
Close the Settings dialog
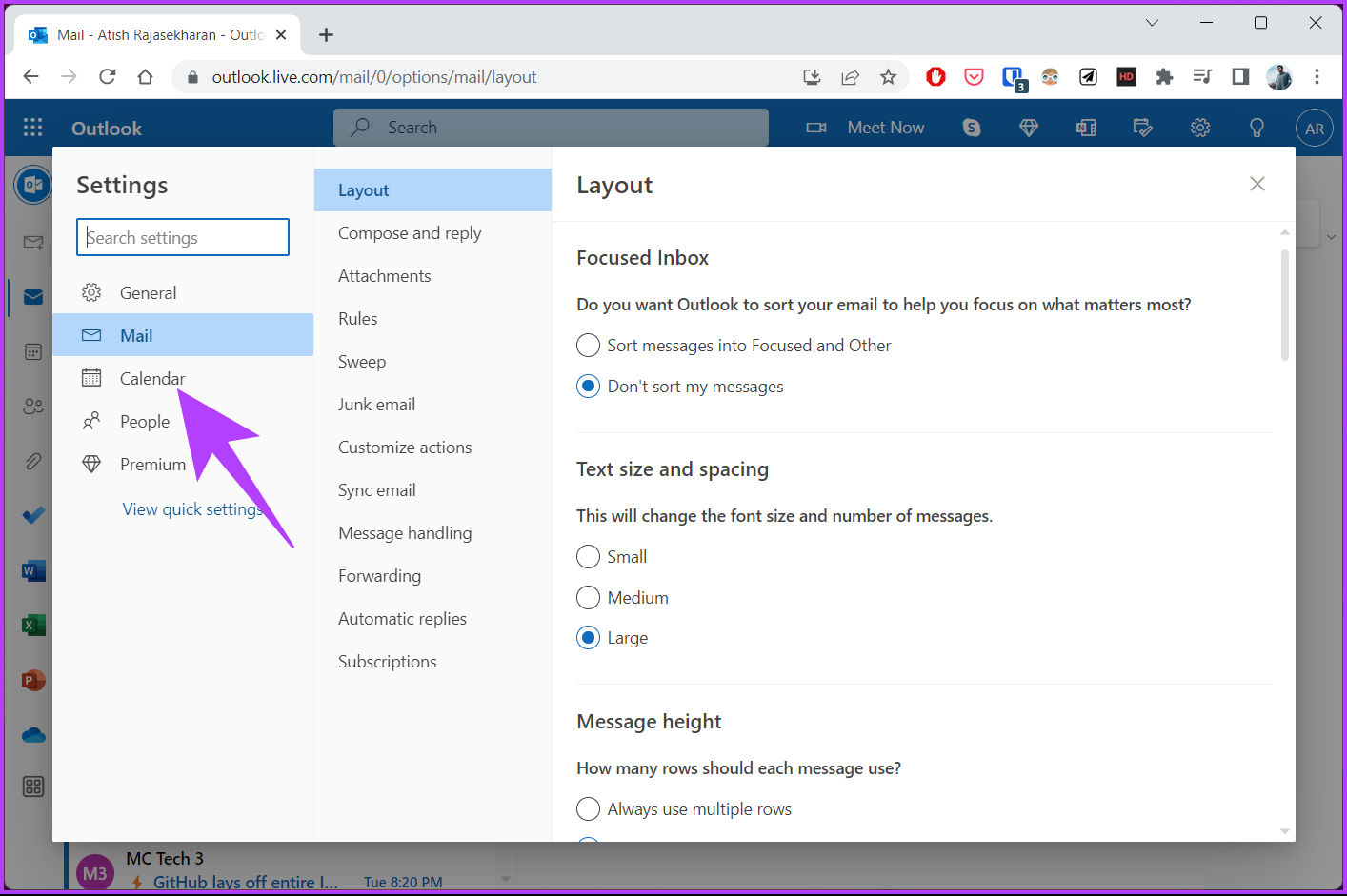tap(1257, 184)
